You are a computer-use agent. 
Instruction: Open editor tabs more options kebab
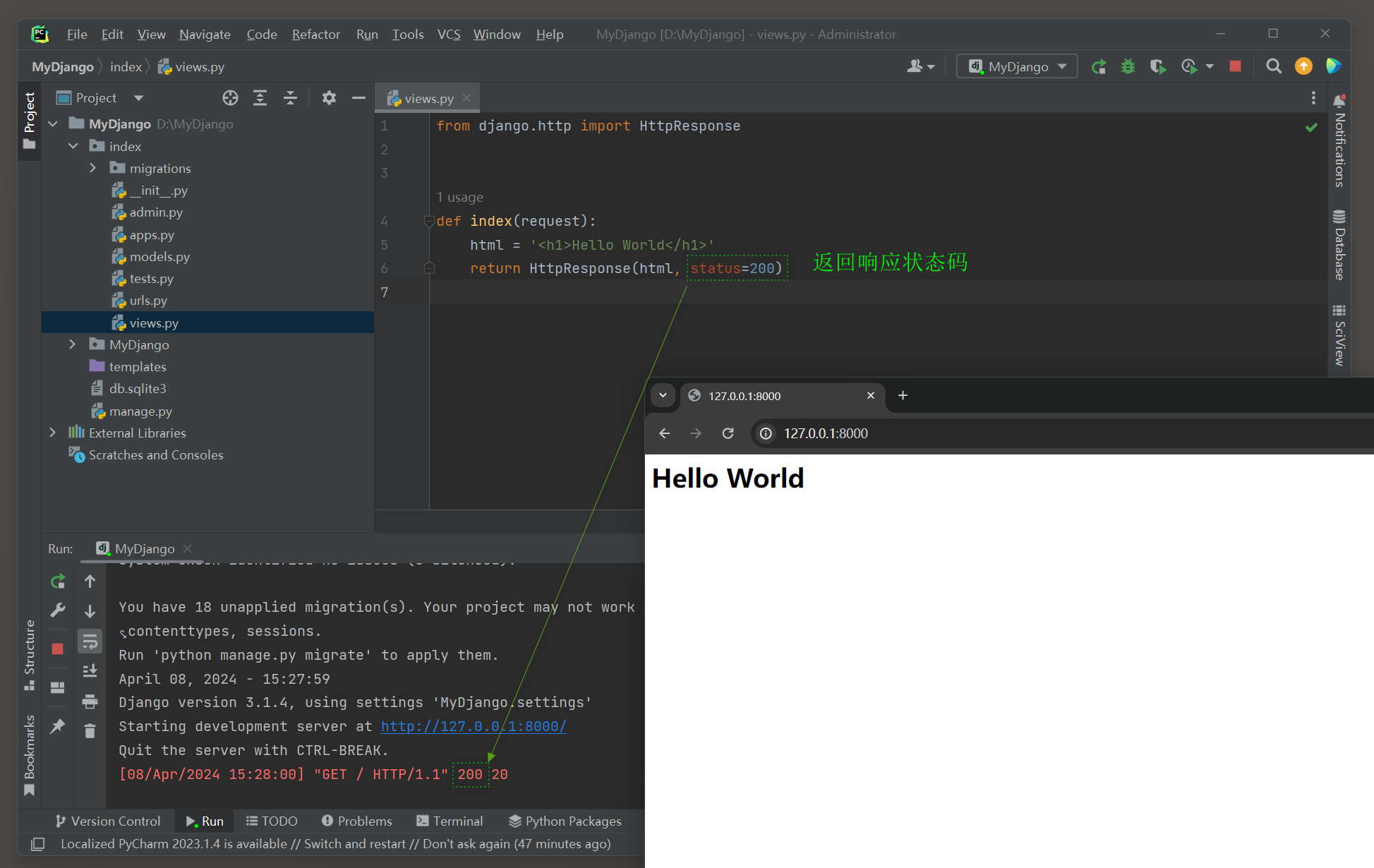(x=1313, y=98)
